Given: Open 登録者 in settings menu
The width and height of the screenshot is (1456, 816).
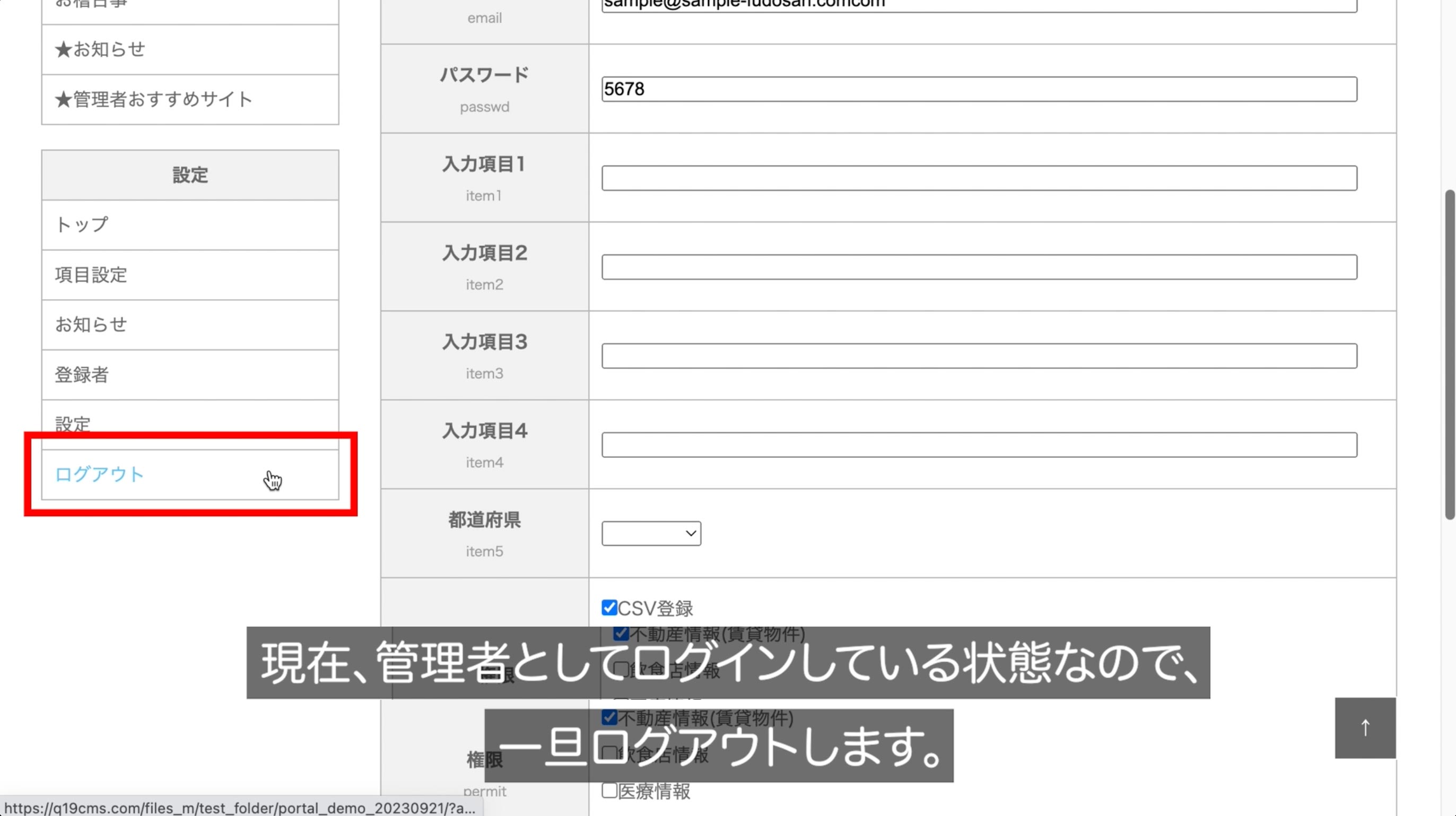Looking at the screenshot, I should (x=190, y=375).
